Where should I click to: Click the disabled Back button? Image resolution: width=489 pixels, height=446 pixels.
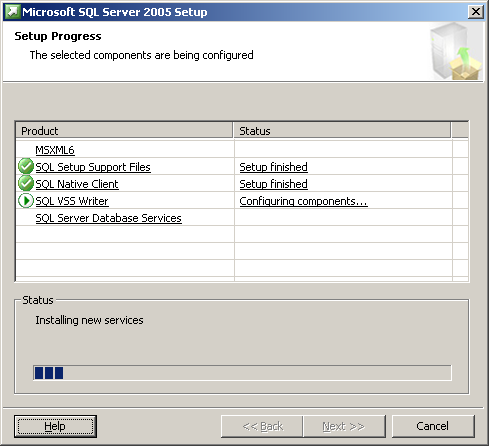coord(262,426)
